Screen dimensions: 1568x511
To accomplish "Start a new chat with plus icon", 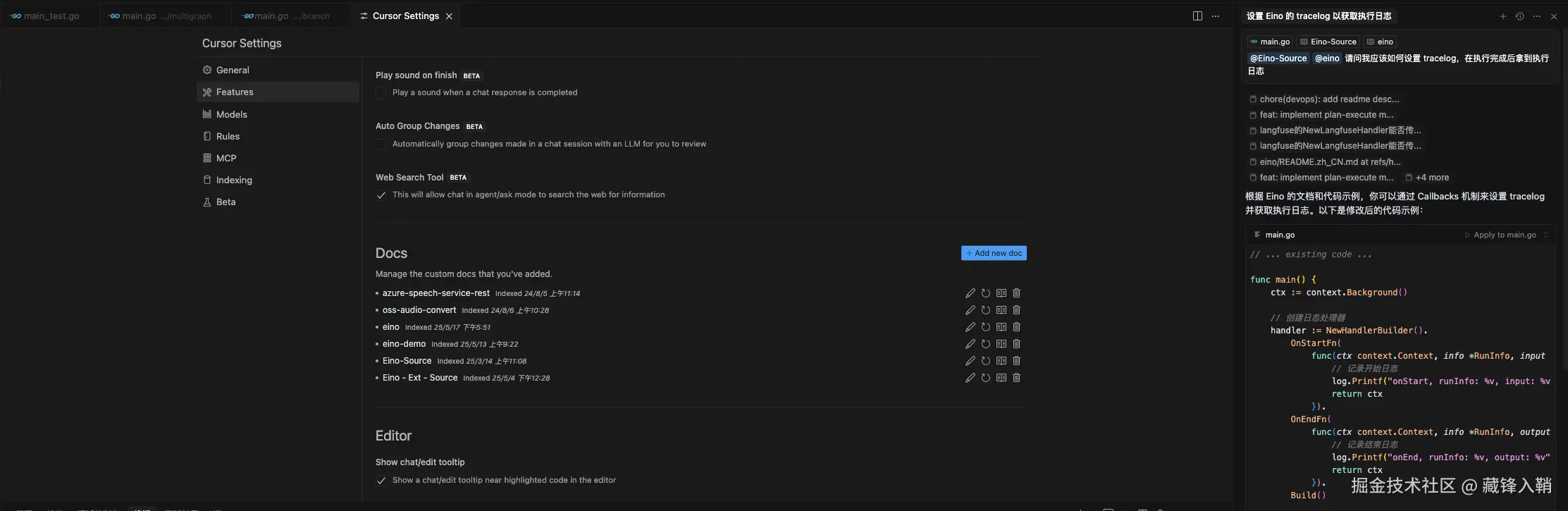I will point(1502,16).
